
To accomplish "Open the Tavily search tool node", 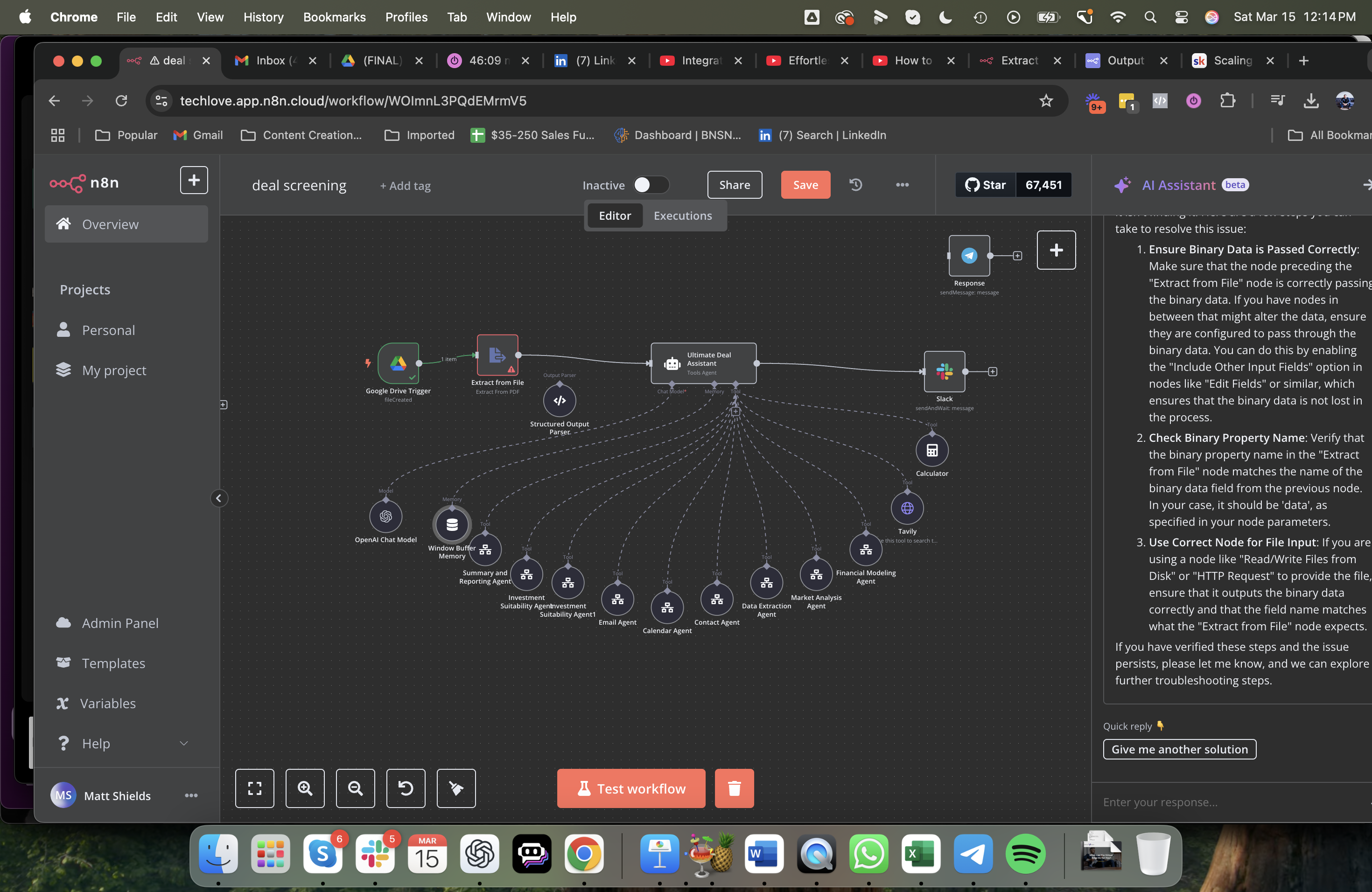I will coord(907,509).
